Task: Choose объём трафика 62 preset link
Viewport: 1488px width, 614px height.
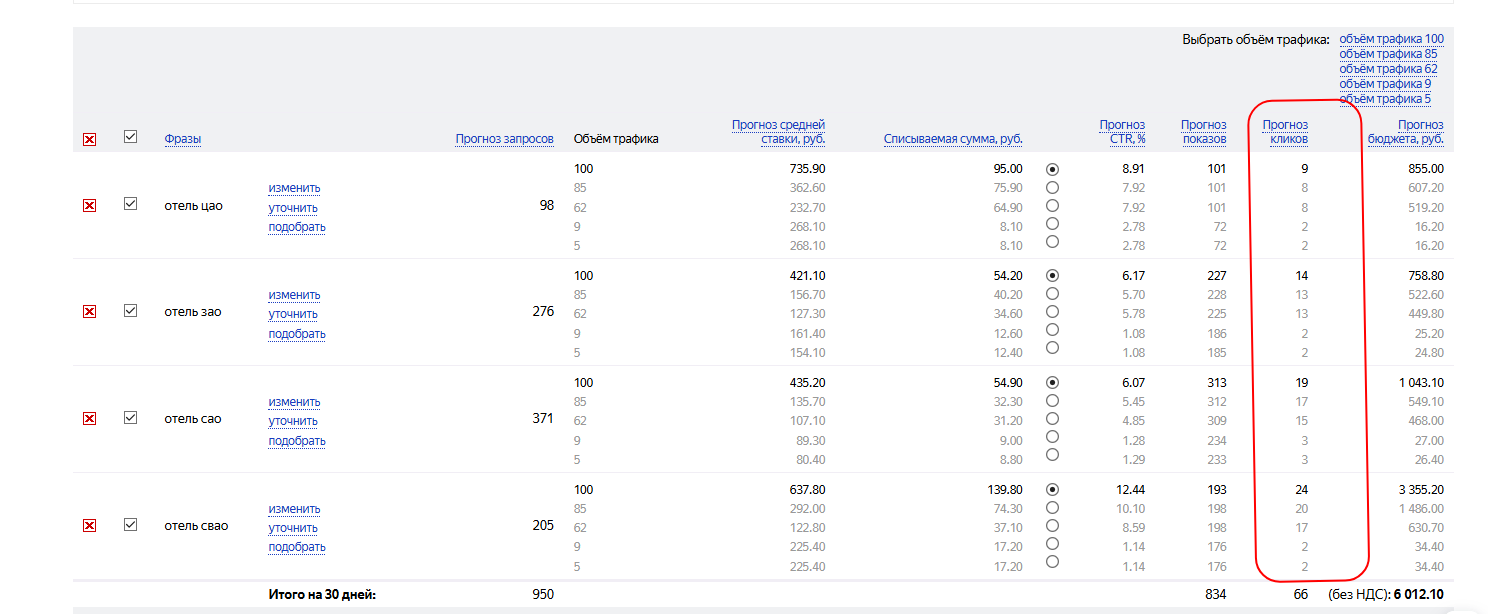Action: coord(1388,69)
